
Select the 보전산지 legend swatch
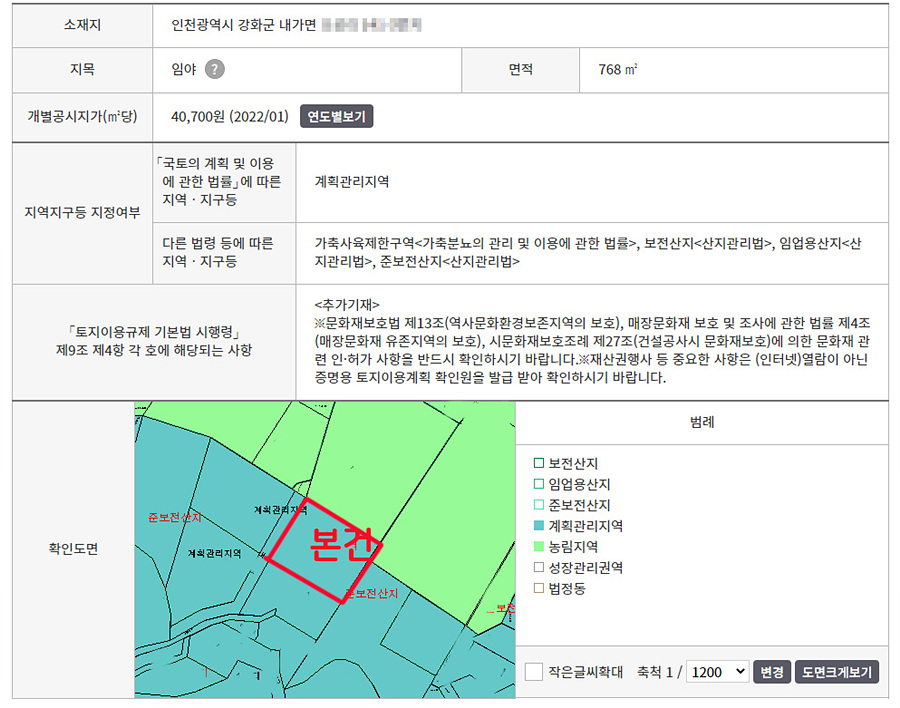pyautogui.click(x=540, y=463)
